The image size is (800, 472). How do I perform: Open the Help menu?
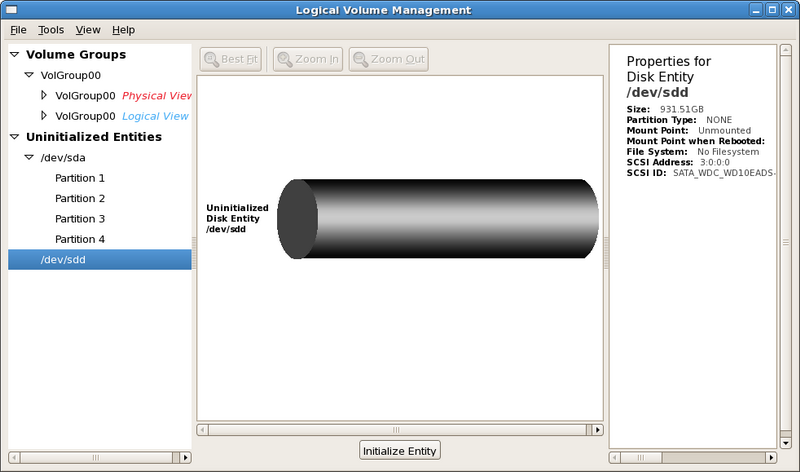[123, 30]
